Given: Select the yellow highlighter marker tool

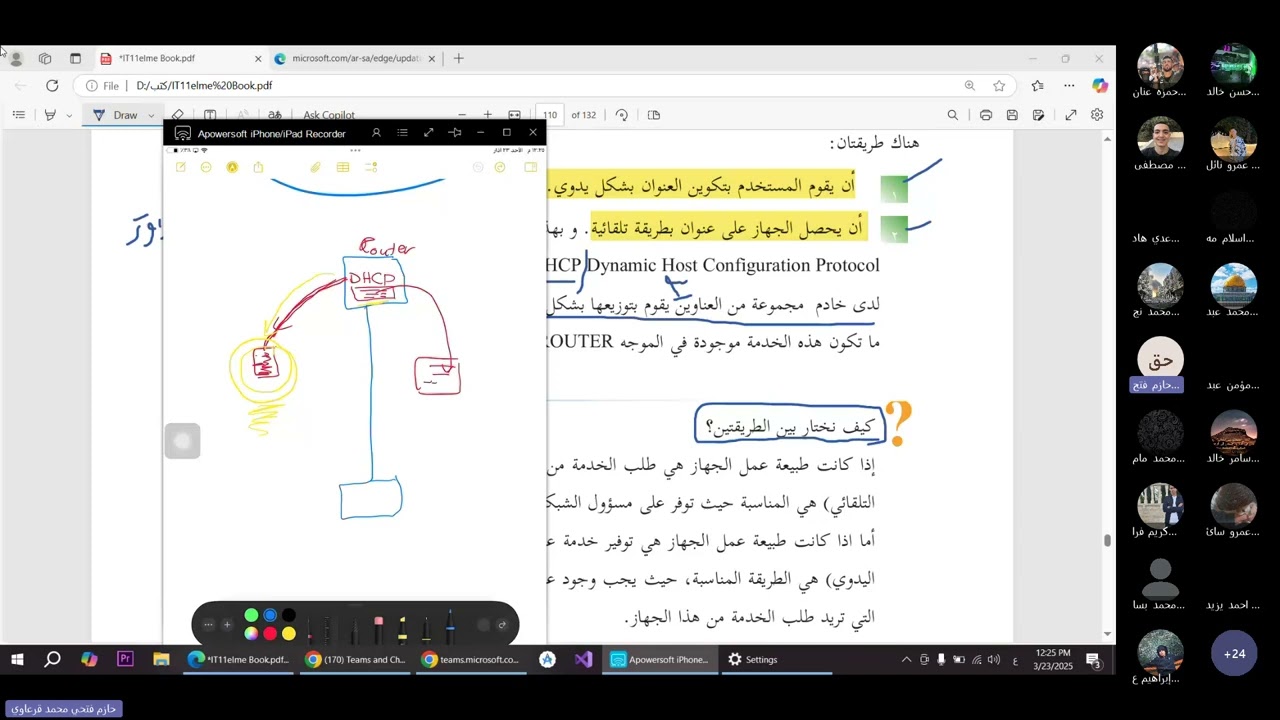Looking at the screenshot, I should point(402,629).
